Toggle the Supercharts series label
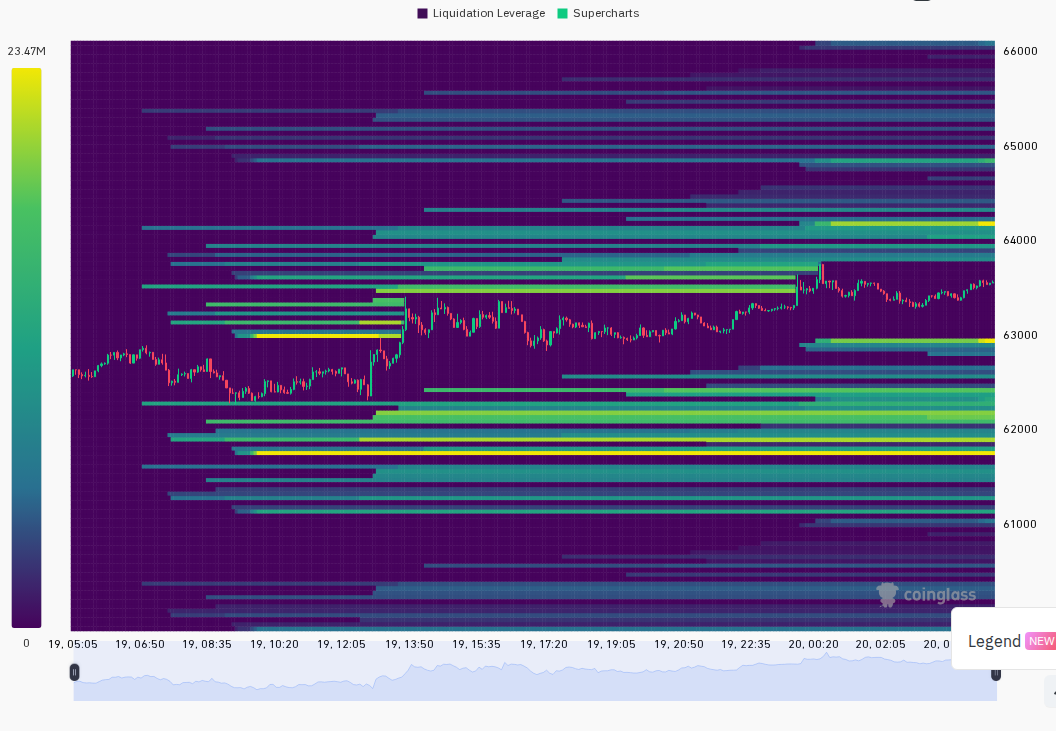 pyautogui.click(x=606, y=13)
